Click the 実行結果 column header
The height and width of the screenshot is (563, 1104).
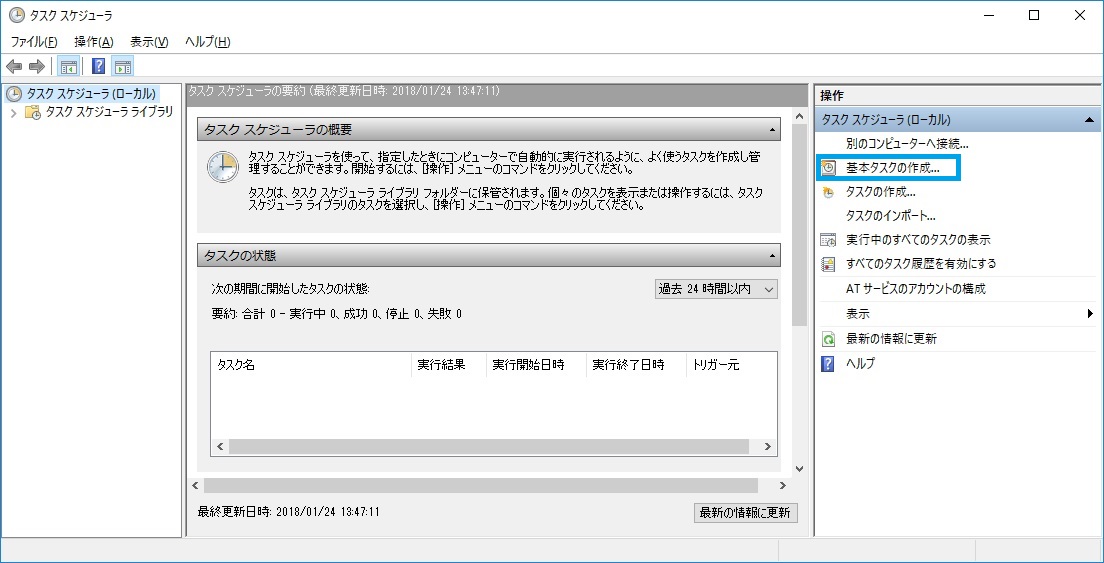[448, 365]
